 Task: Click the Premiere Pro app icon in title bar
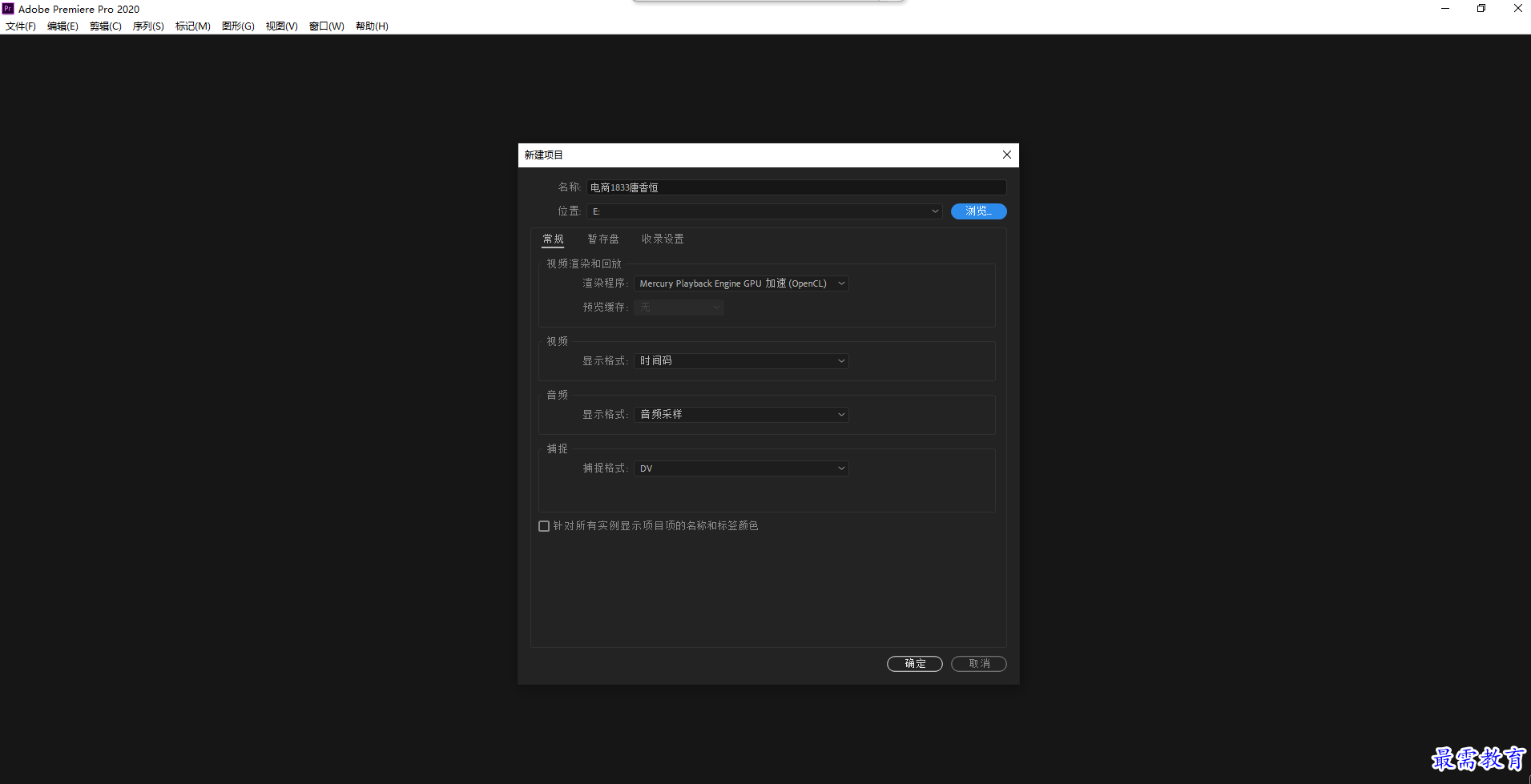(8, 9)
